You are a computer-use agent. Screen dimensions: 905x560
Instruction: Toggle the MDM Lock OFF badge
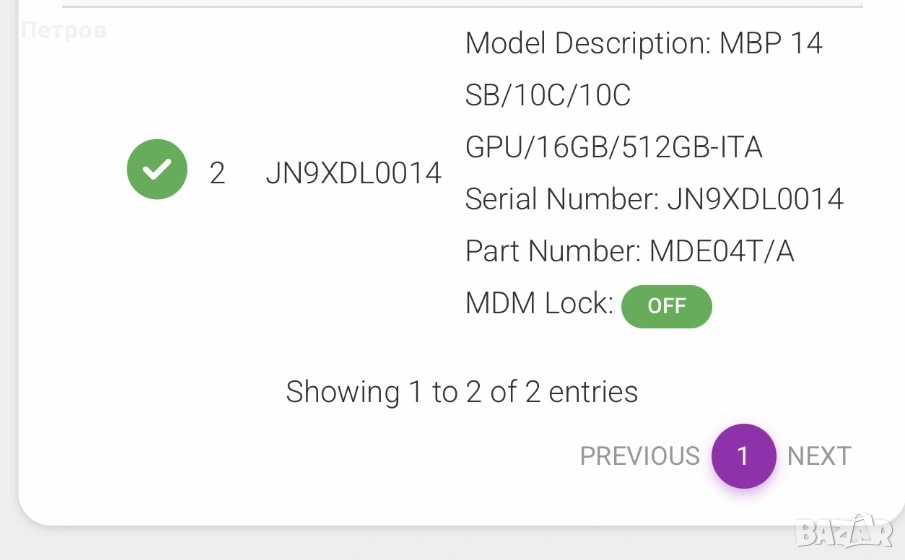666,306
